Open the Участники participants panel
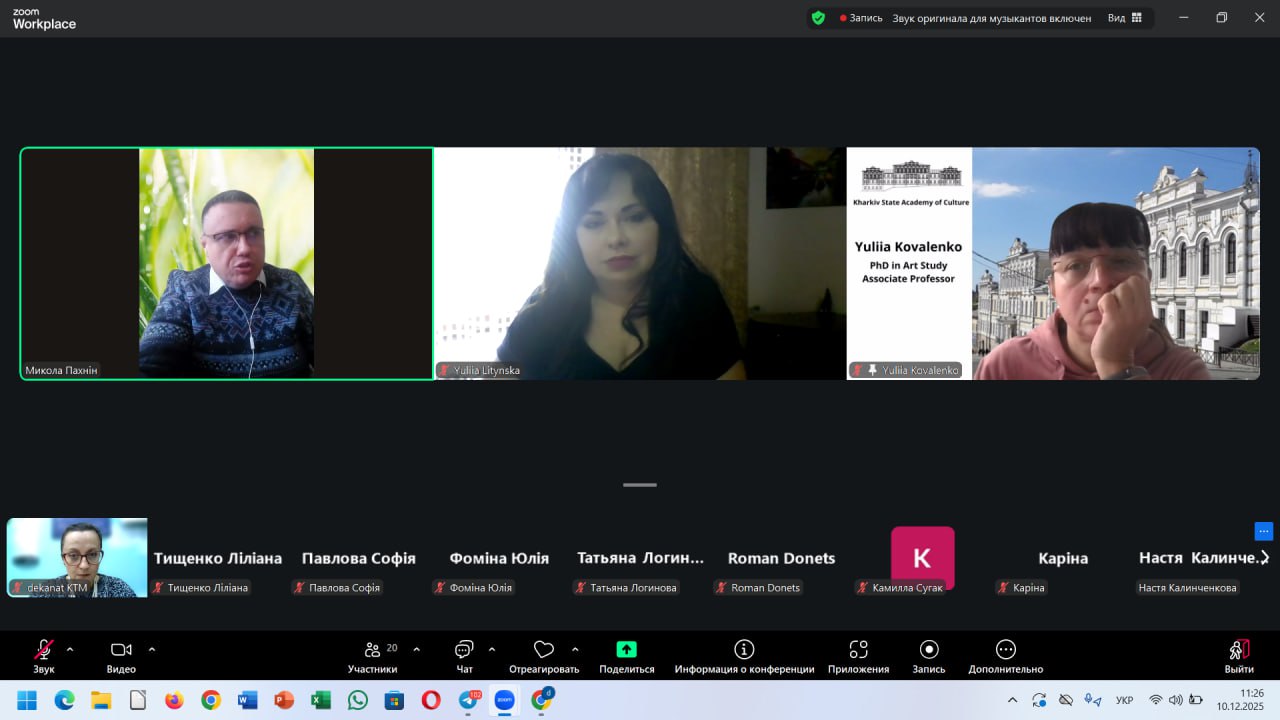This screenshot has height=720, width=1280. coord(373,650)
